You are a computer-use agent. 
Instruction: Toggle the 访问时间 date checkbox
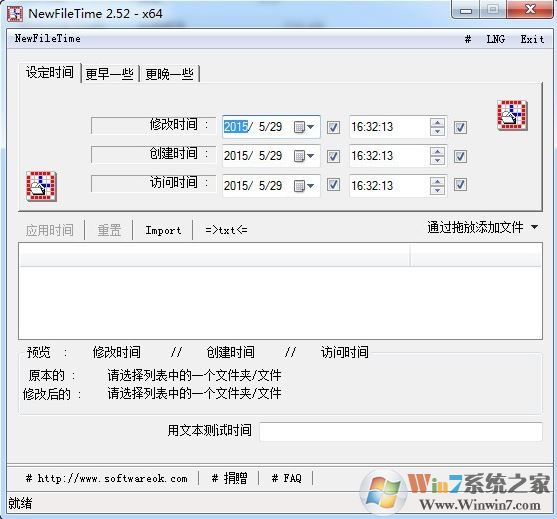[x=333, y=185]
